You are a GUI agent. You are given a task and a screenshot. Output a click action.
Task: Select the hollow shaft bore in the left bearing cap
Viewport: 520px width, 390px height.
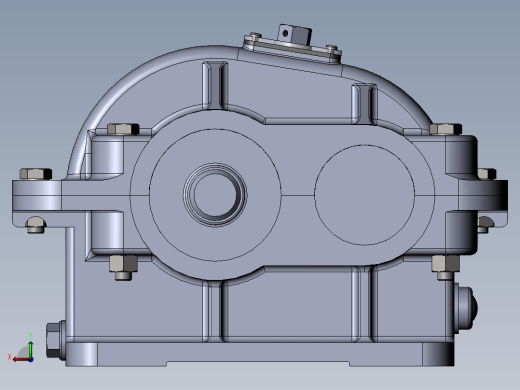click(x=215, y=195)
